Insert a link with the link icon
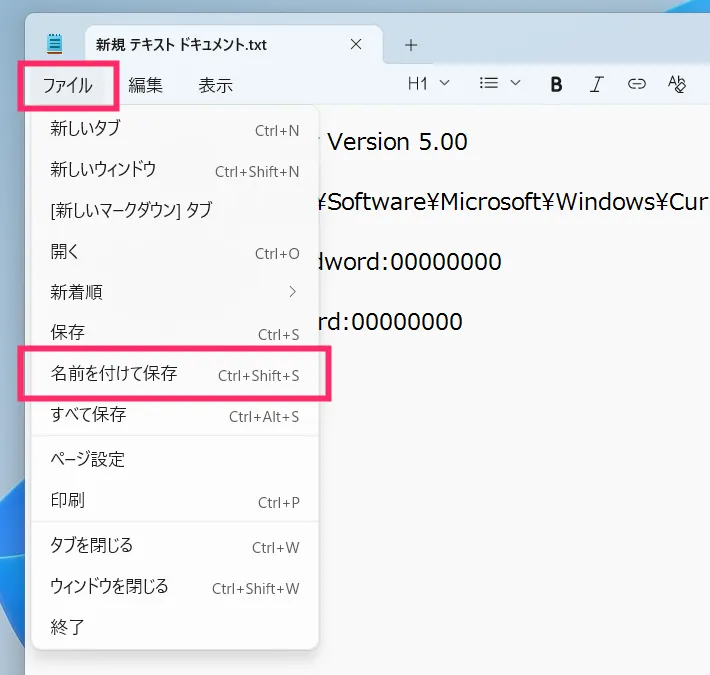This screenshot has height=675, width=710. pos(636,84)
